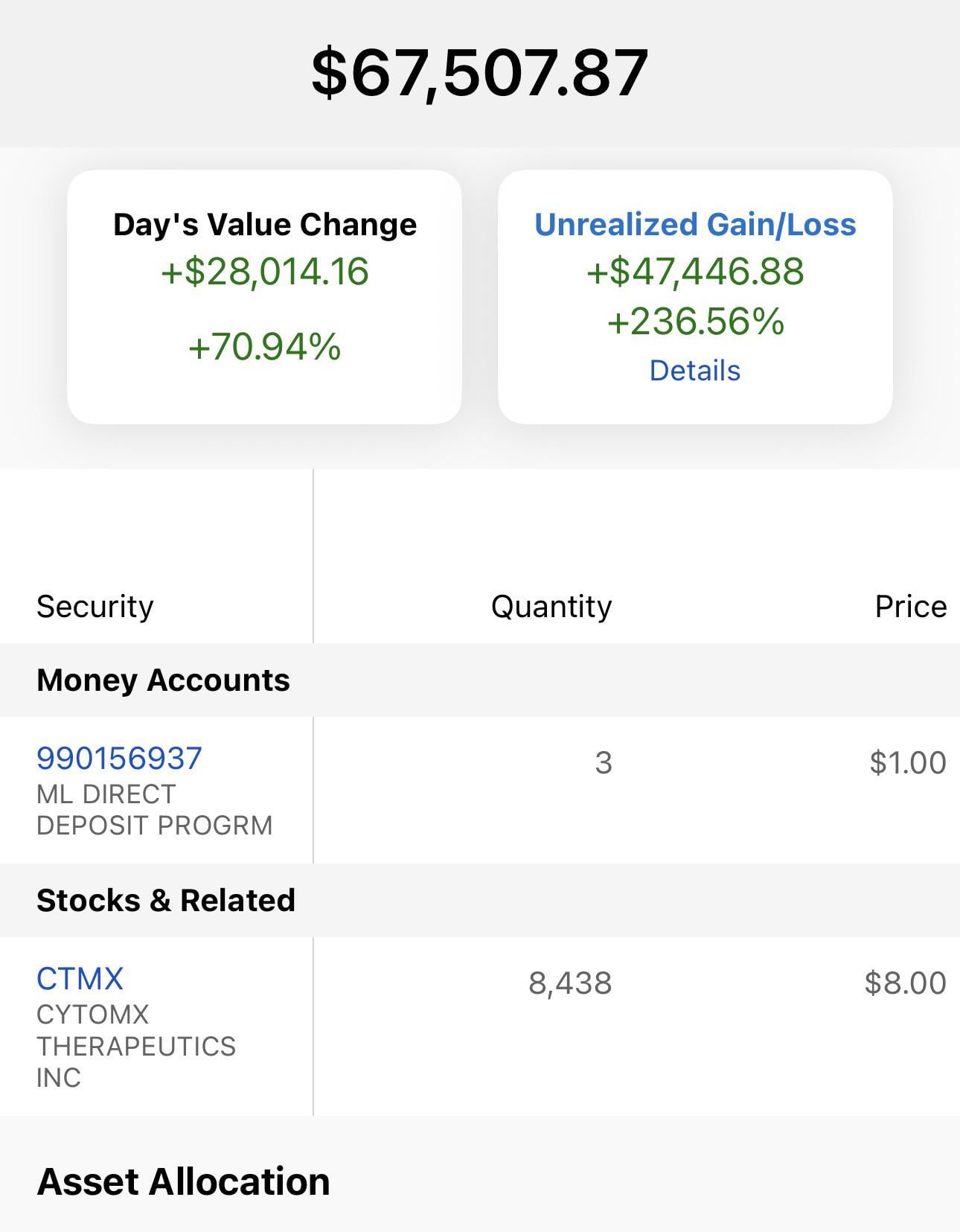Open the CTMX ticker link
The height and width of the screenshot is (1232, 960).
coord(80,979)
